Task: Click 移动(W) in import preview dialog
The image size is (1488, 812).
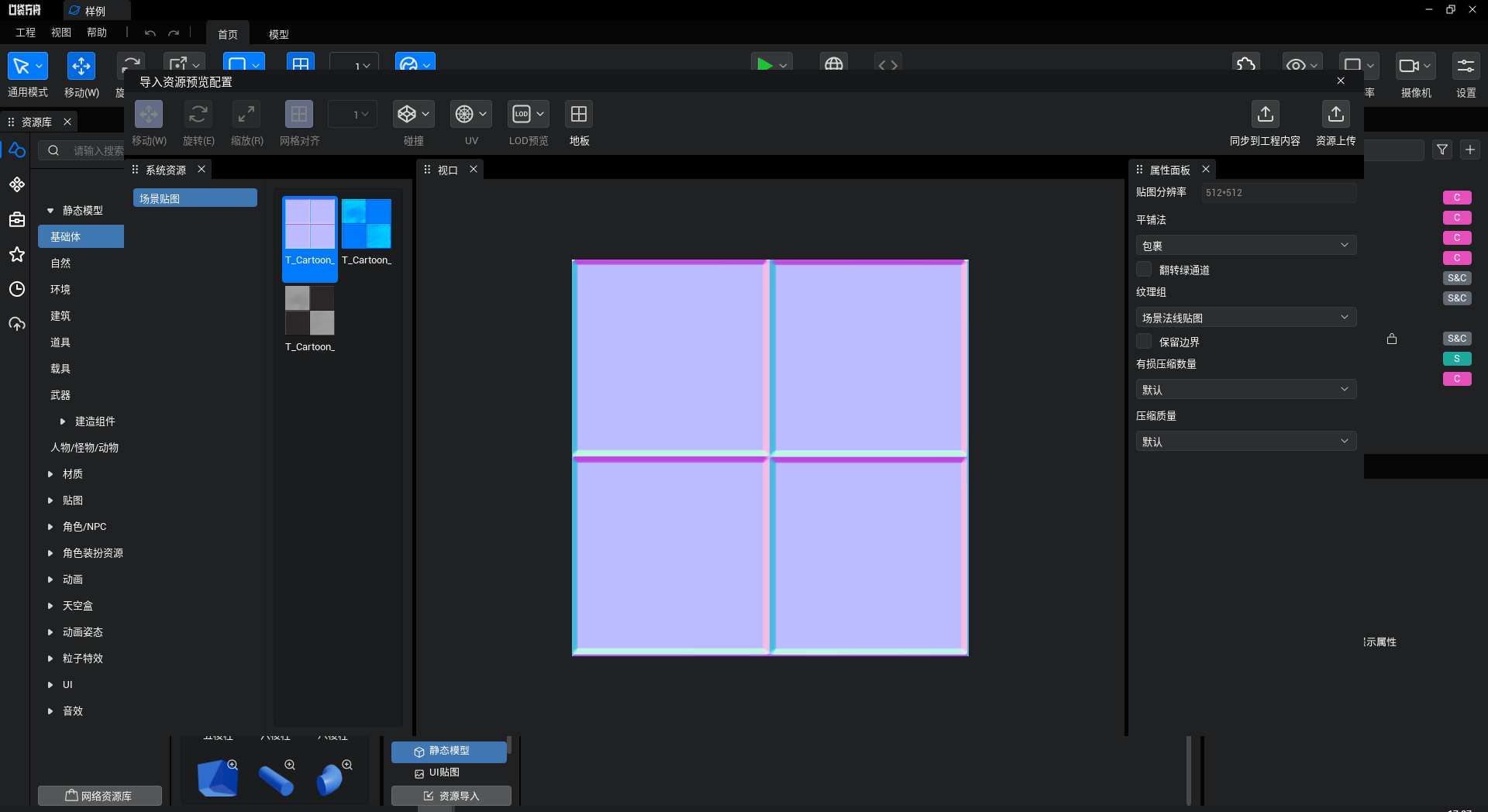Action: pyautogui.click(x=149, y=114)
